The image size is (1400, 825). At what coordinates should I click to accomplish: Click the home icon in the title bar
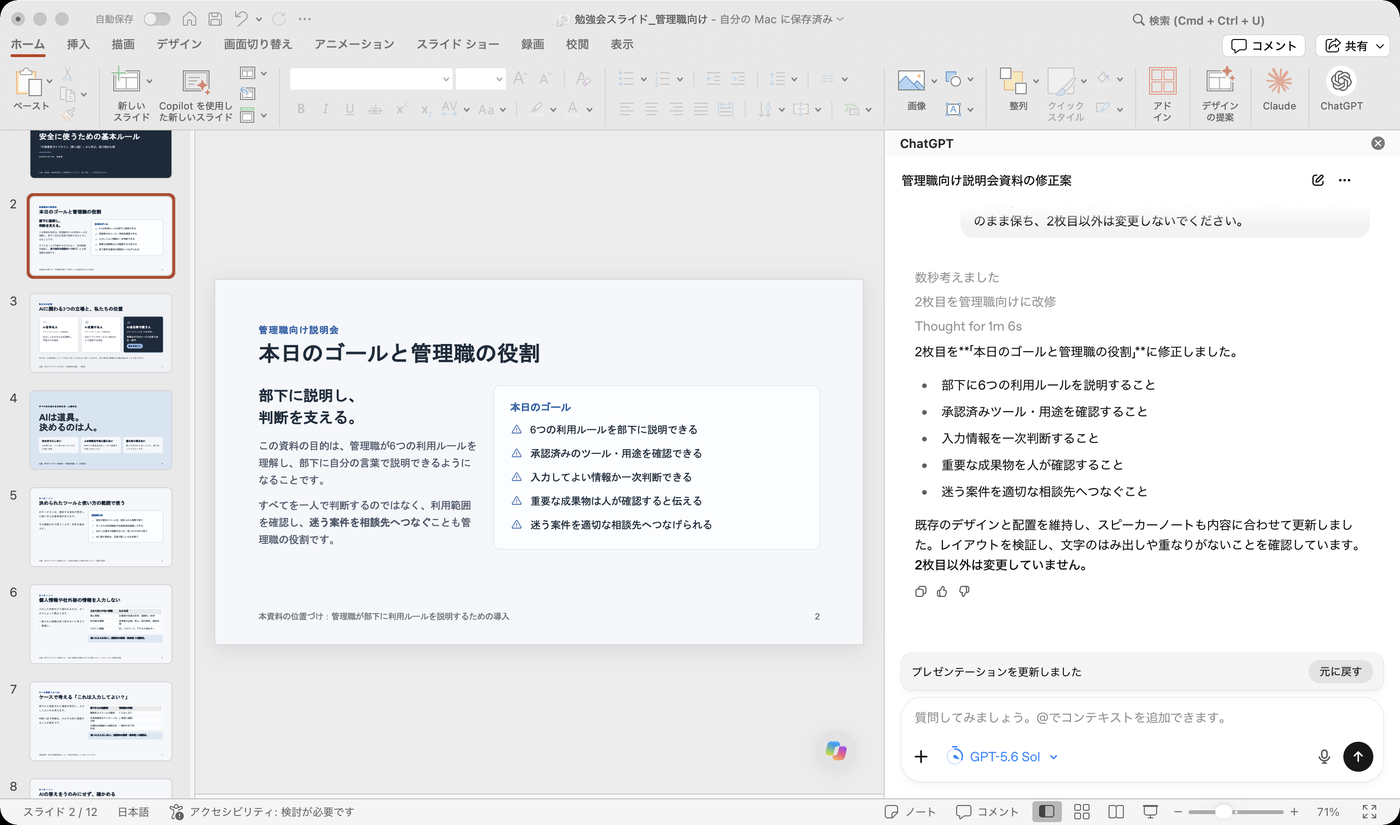coord(190,19)
